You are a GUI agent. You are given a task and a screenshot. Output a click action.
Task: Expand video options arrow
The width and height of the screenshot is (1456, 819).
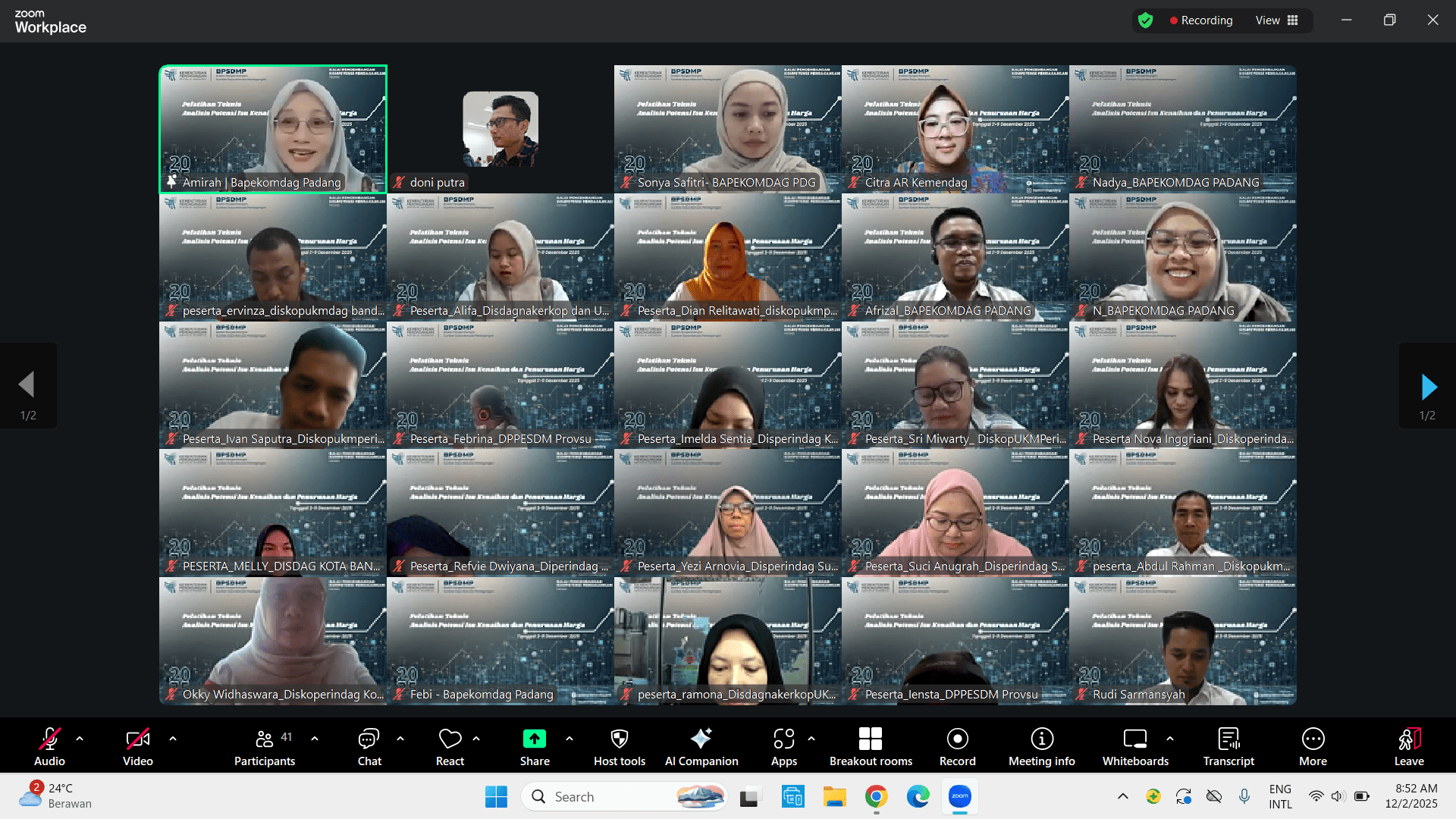click(173, 738)
